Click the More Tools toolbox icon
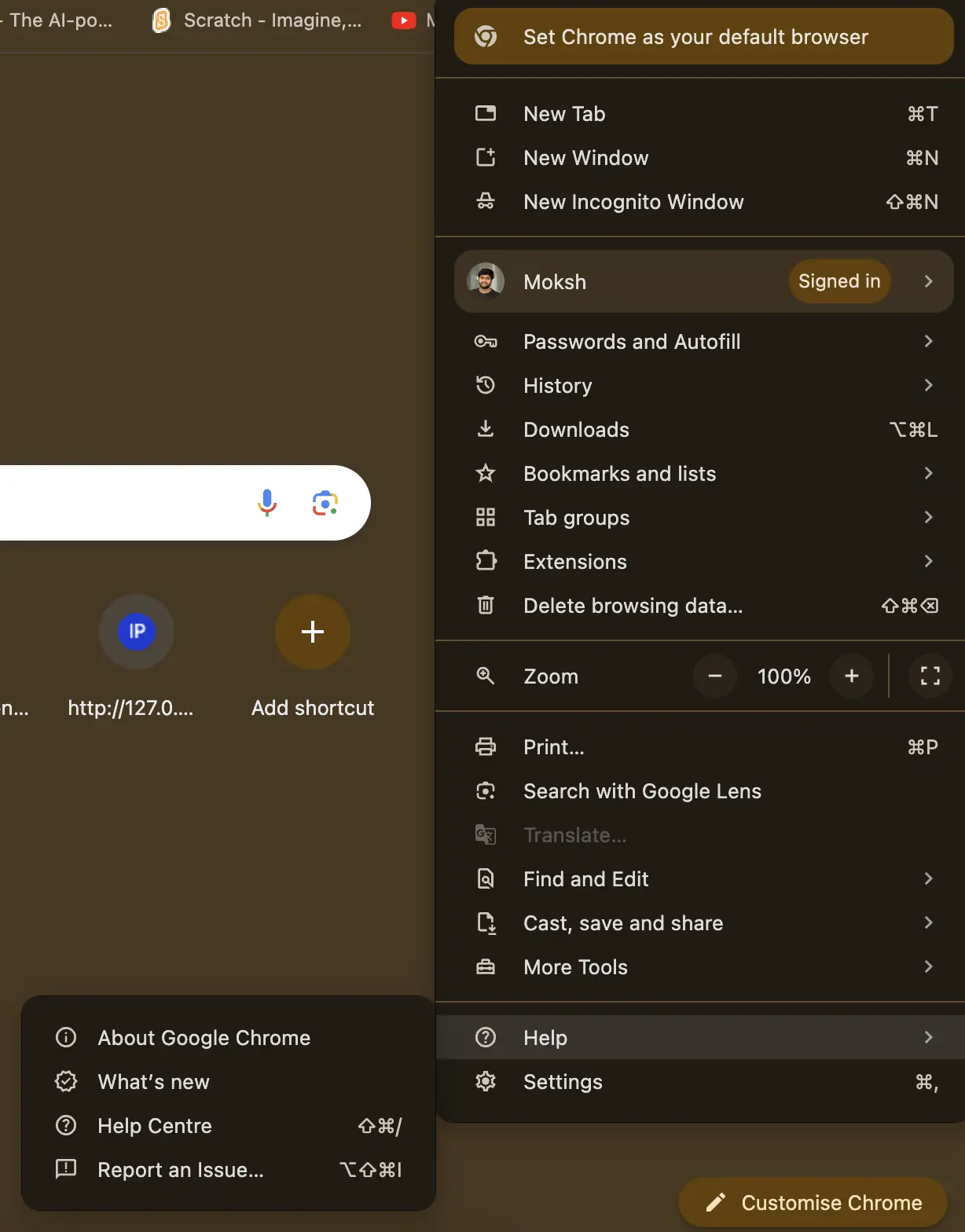 coord(486,967)
